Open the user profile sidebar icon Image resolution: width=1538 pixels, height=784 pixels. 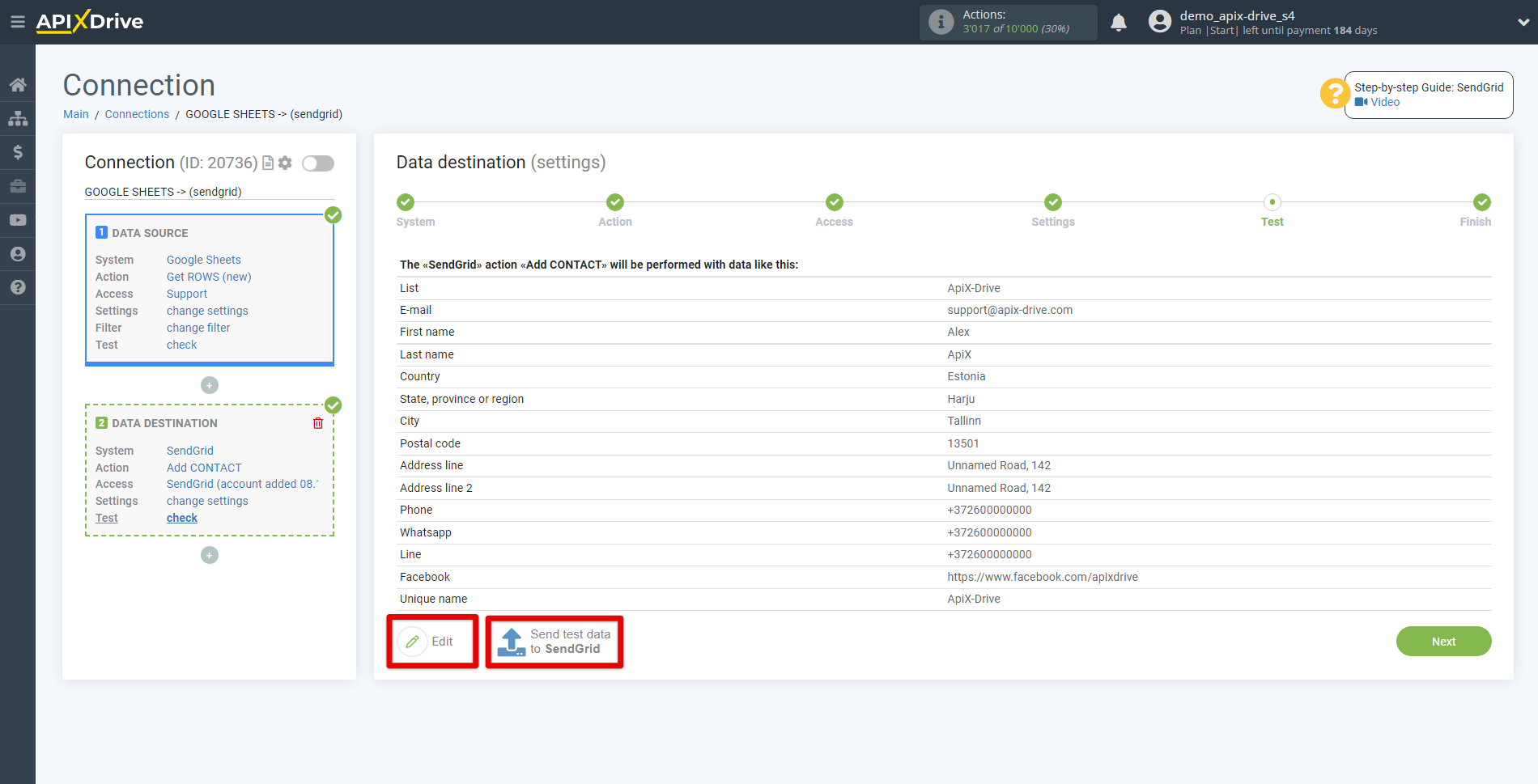click(18, 254)
